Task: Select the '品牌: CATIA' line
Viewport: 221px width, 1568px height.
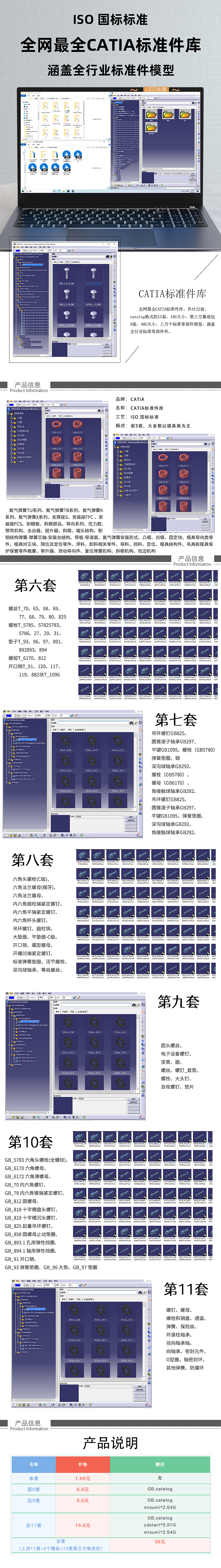Action: (x=130, y=399)
